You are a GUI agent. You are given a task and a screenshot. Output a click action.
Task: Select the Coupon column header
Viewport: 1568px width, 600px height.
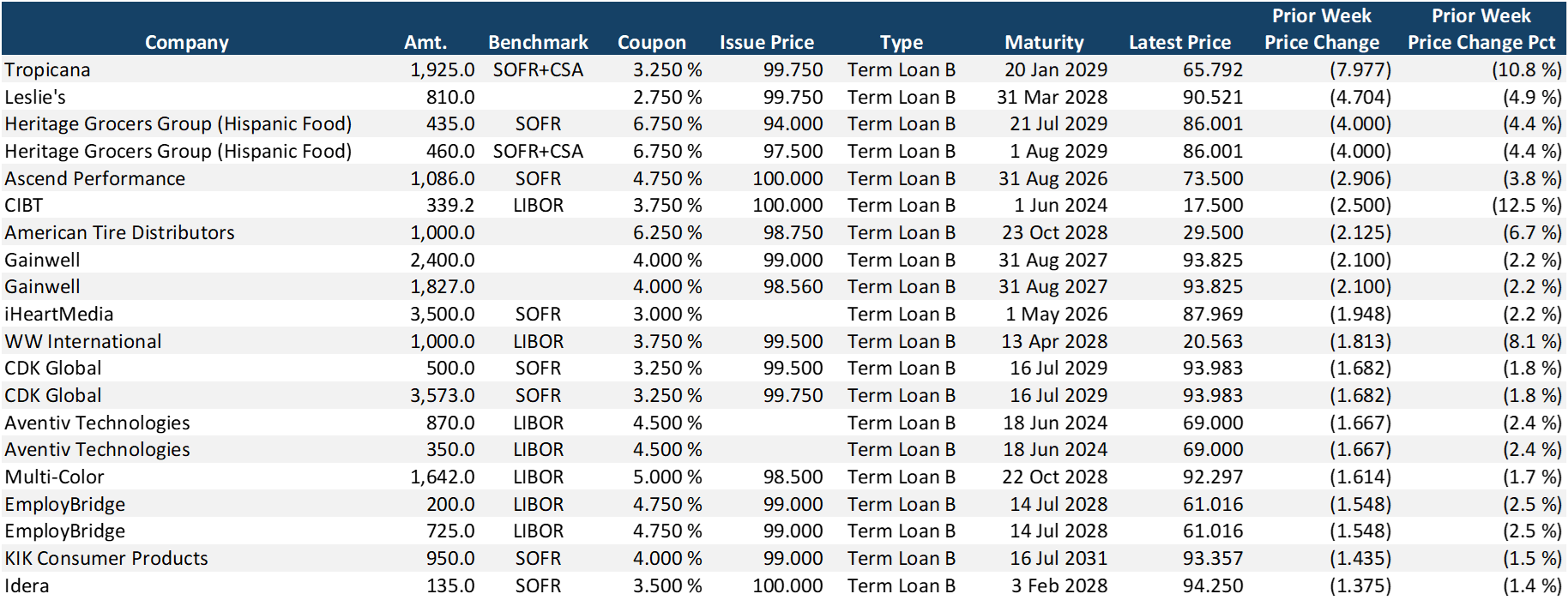[x=651, y=42]
